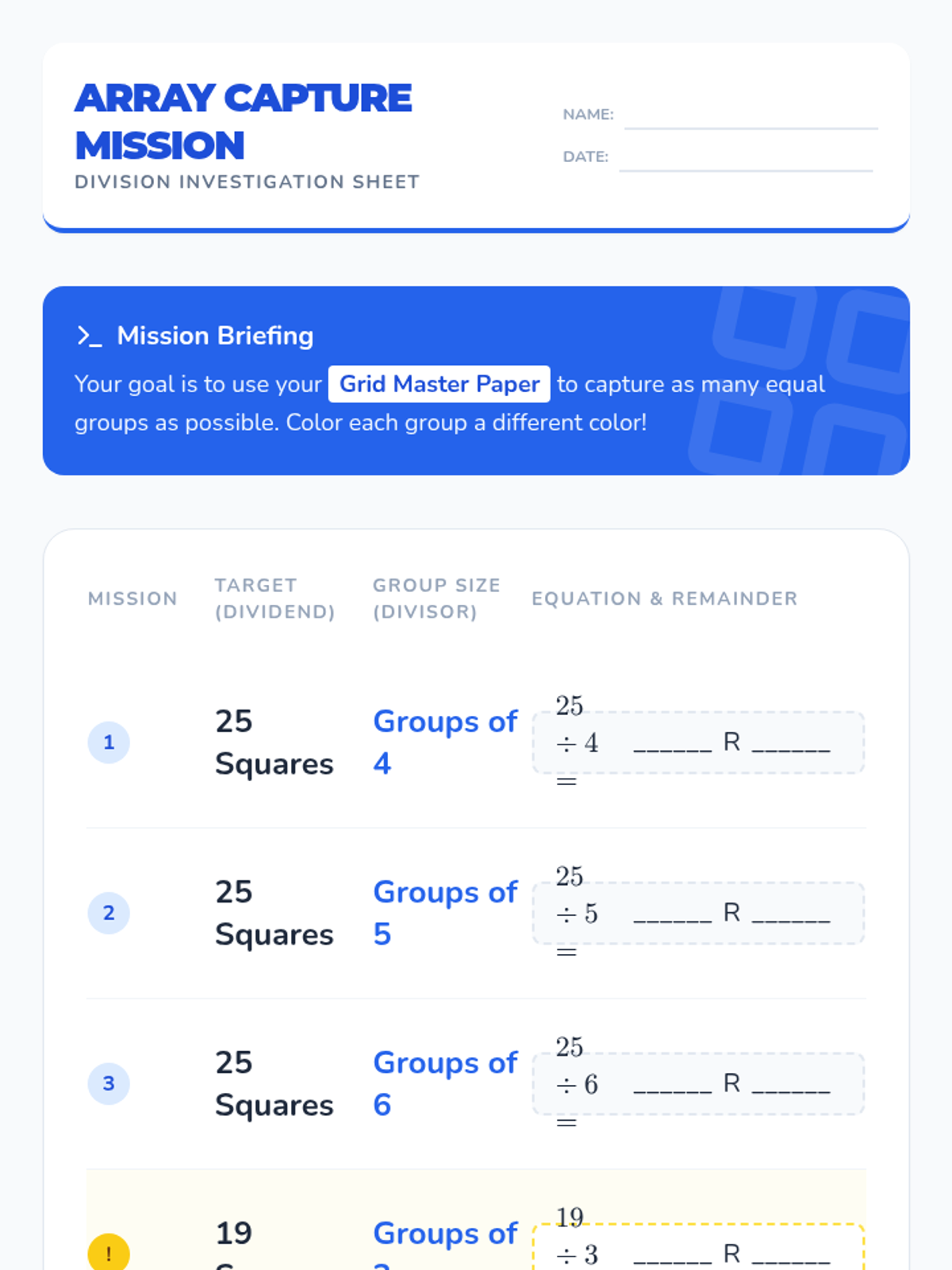Click the Array Capture Mission title
This screenshot has width=952, height=1270.
244,121
